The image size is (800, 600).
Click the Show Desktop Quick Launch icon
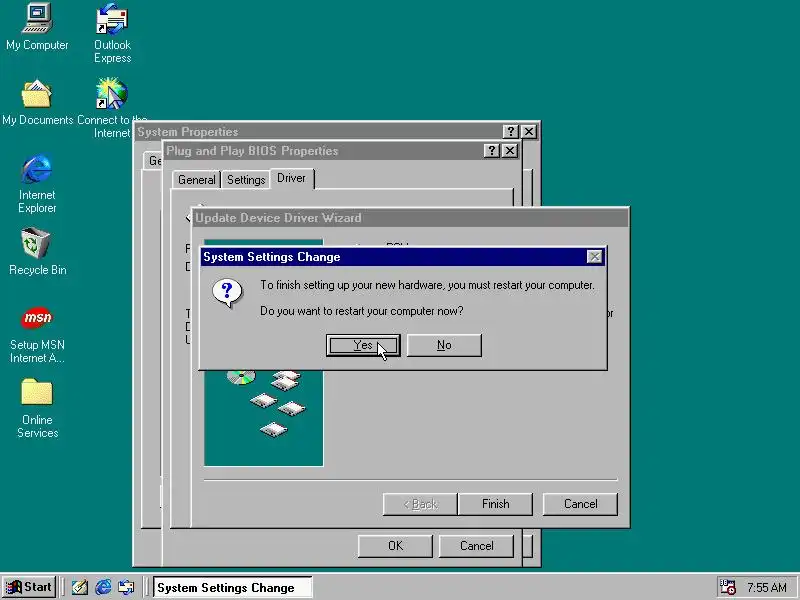click(80, 587)
